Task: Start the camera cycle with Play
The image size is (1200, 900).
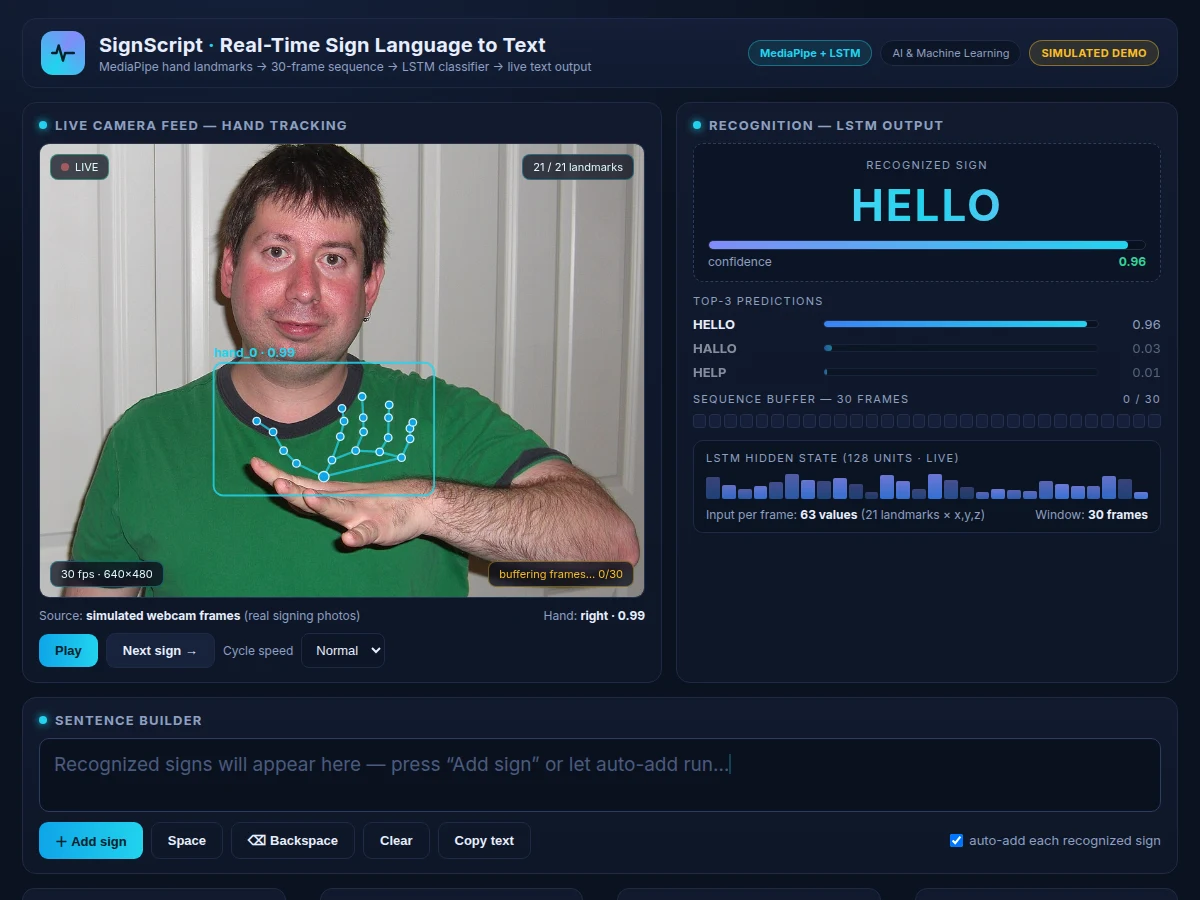Action: coord(68,650)
